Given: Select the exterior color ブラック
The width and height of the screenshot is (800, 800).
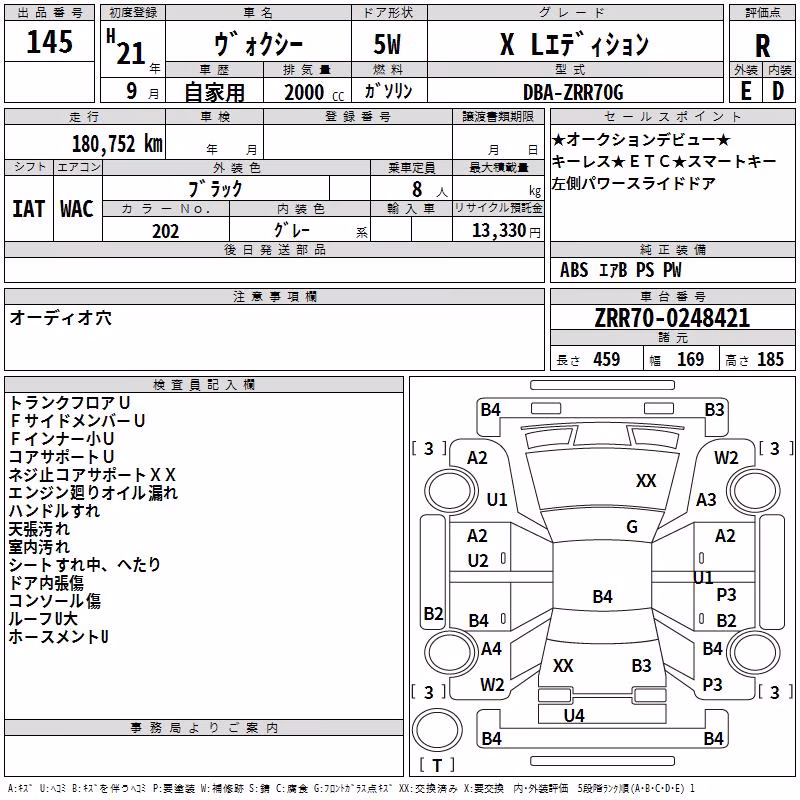Looking at the screenshot, I should click(x=216, y=189).
